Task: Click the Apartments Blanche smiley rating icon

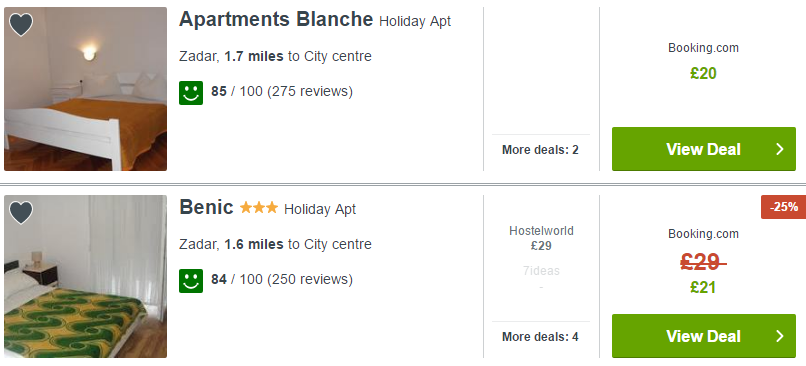Action: coord(191,93)
